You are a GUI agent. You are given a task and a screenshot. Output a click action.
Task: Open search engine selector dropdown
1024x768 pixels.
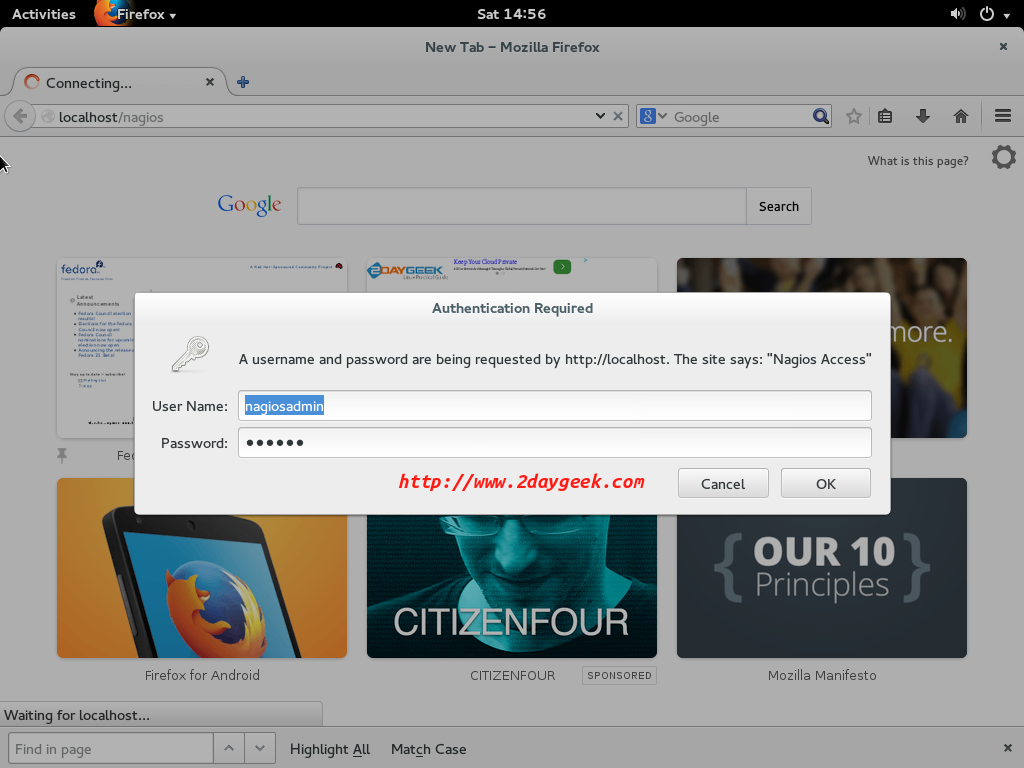click(652, 116)
